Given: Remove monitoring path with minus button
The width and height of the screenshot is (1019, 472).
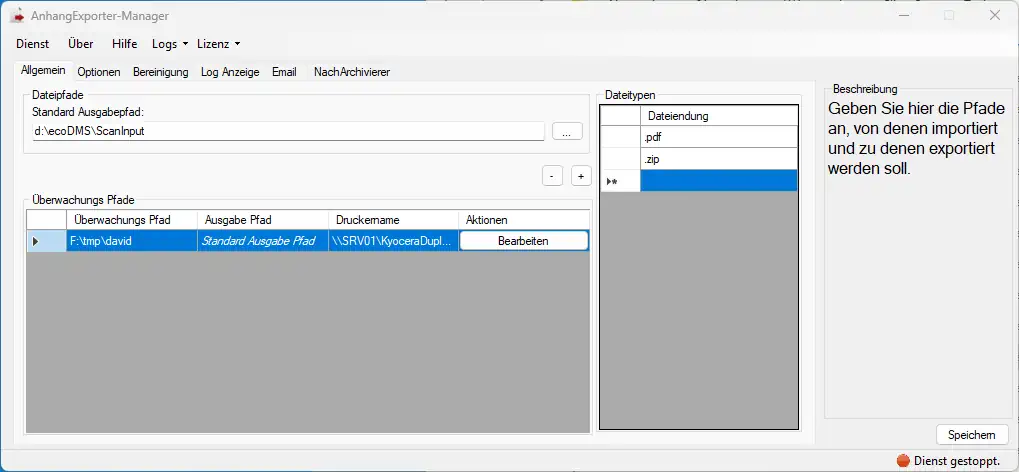Looking at the screenshot, I should click(x=552, y=176).
